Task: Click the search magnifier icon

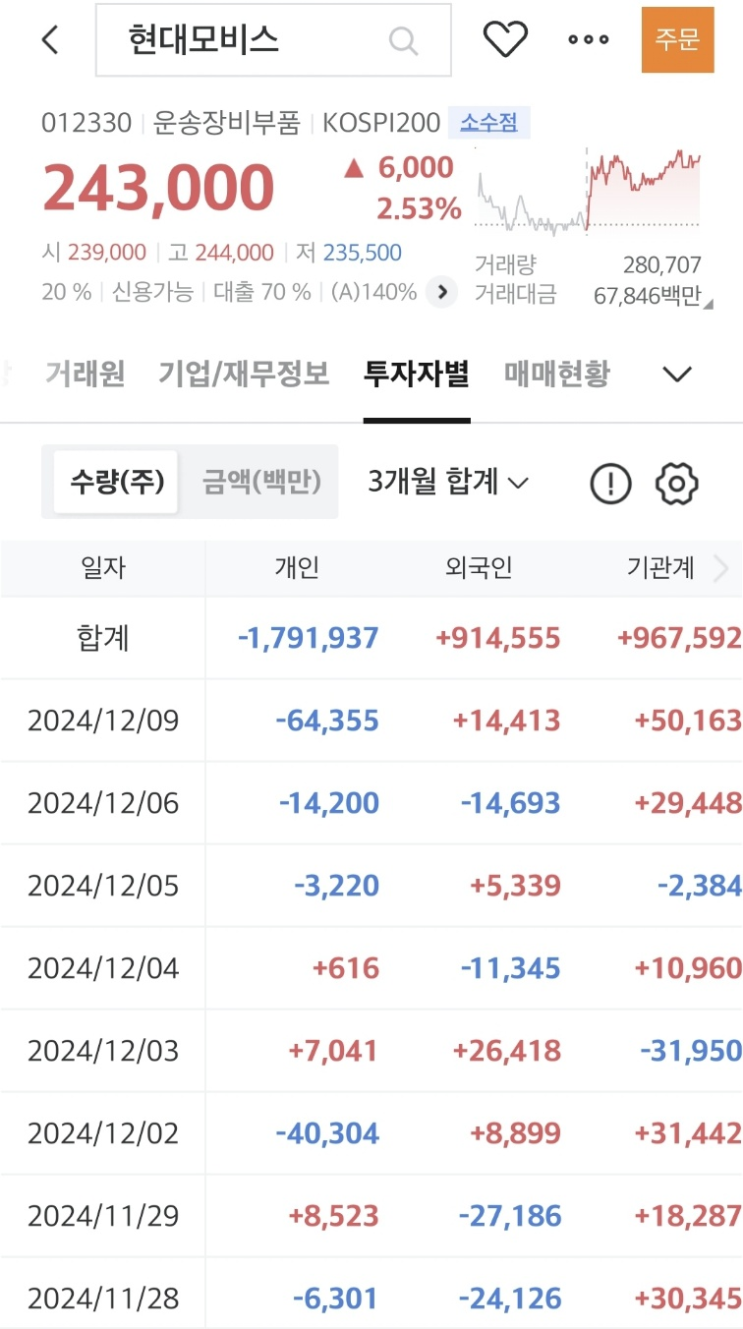Action: click(x=402, y=41)
